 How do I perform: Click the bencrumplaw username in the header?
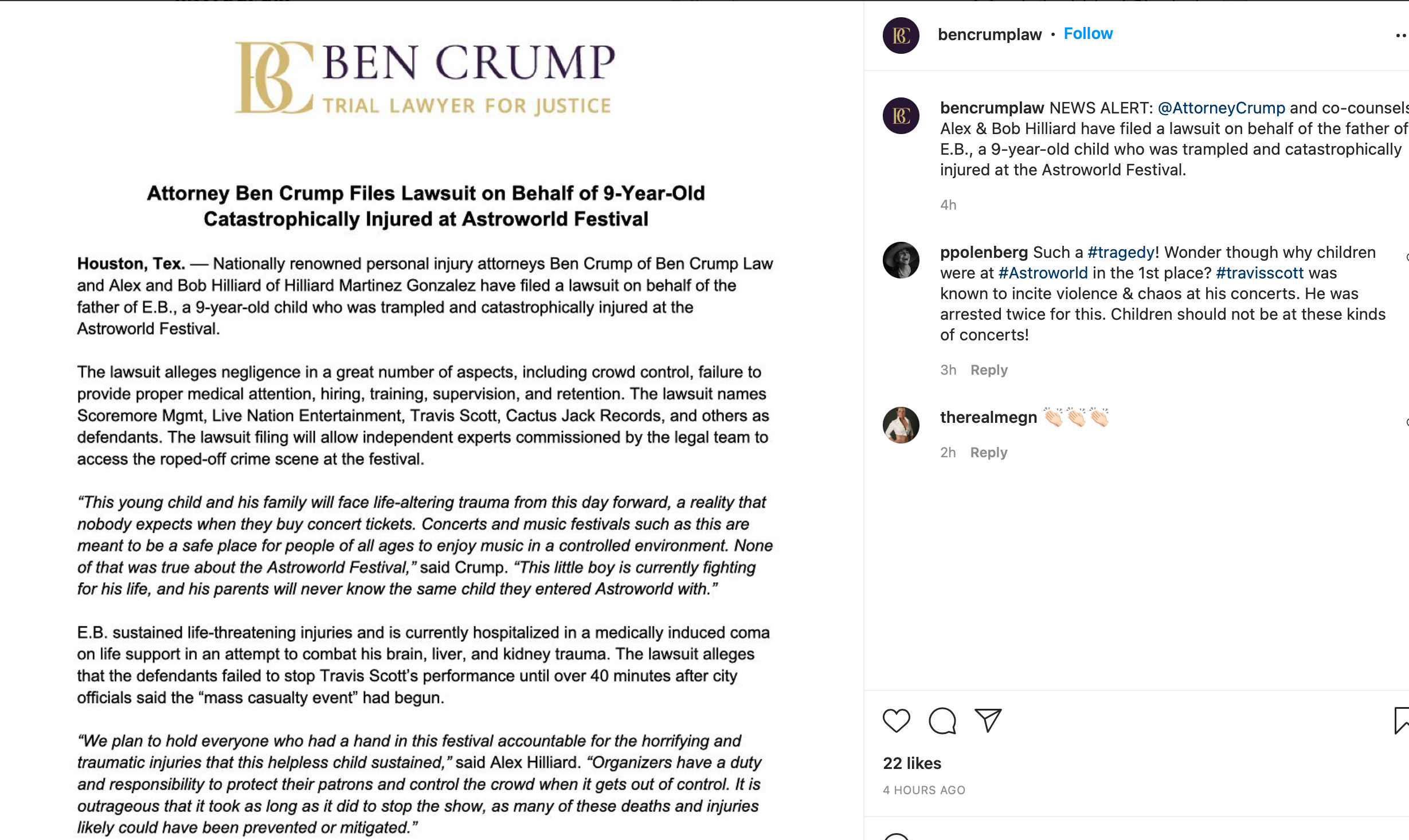[989, 34]
